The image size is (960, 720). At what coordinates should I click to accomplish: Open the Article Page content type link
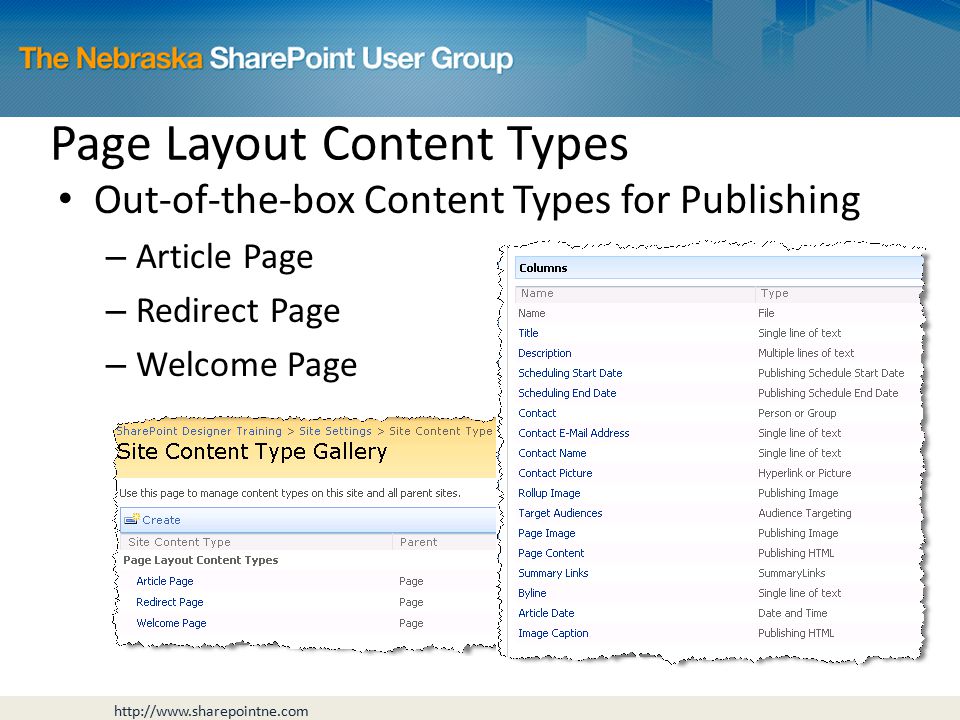(x=165, y=581)
